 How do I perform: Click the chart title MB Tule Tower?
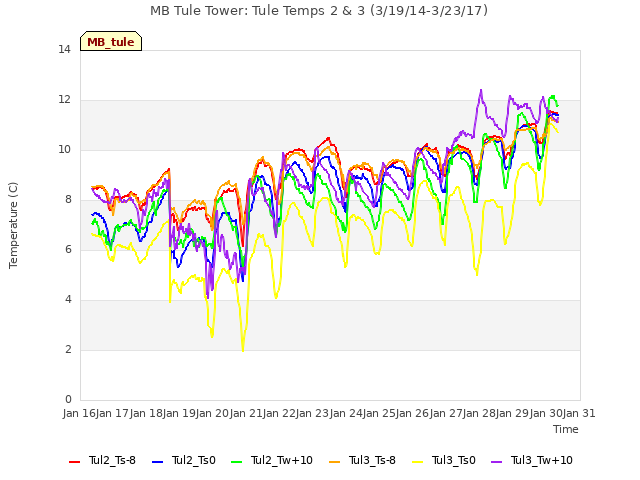tap(319, 11)
